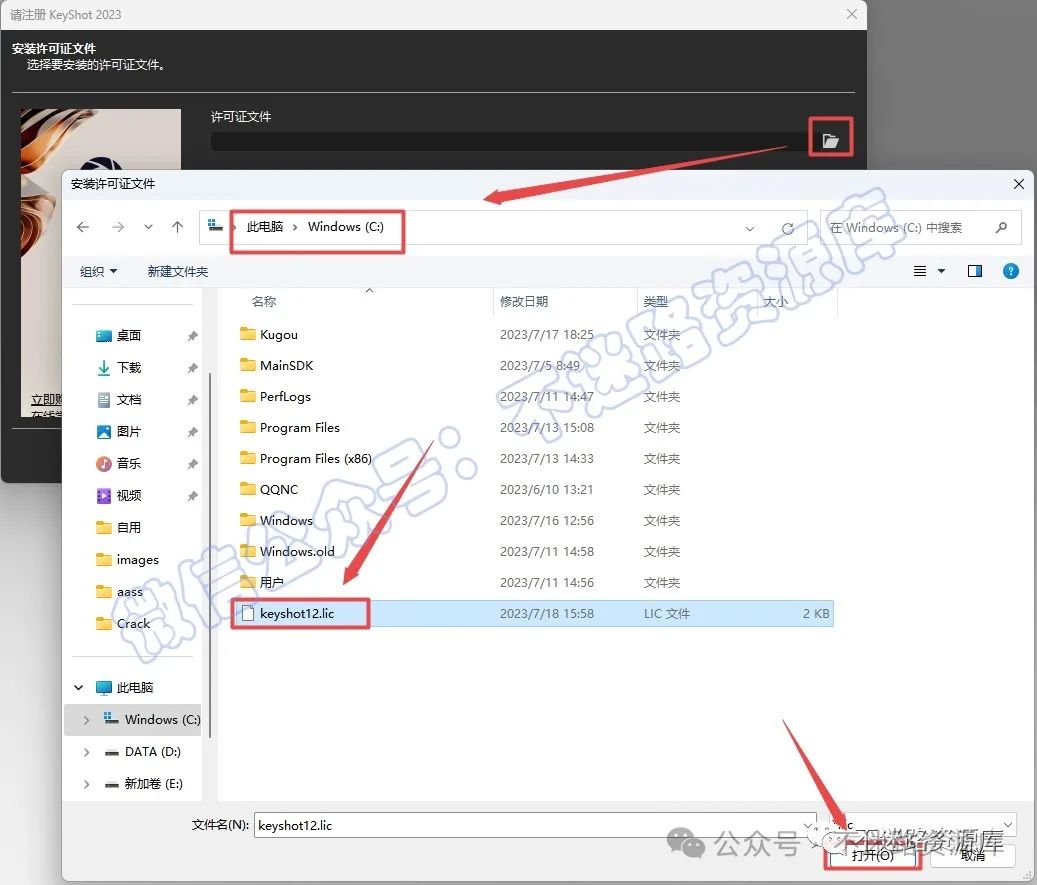Image resolution: width=1037 pixels, height=885 pixels.
Task: Open the blue help icon
Action: (x=1011, y=271)
